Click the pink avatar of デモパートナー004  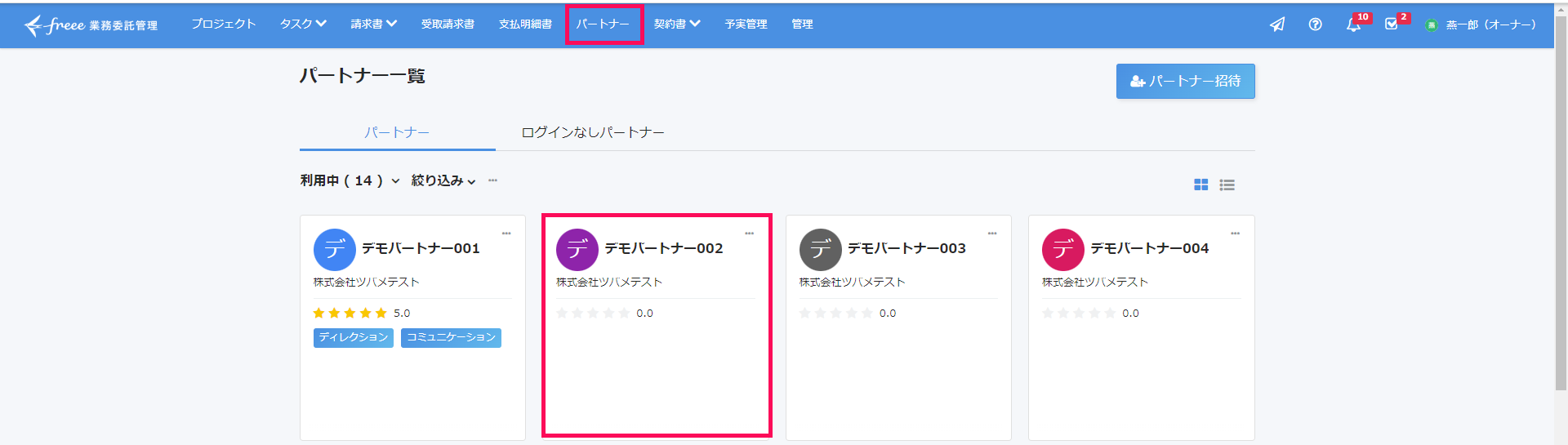pos(1063,250)
